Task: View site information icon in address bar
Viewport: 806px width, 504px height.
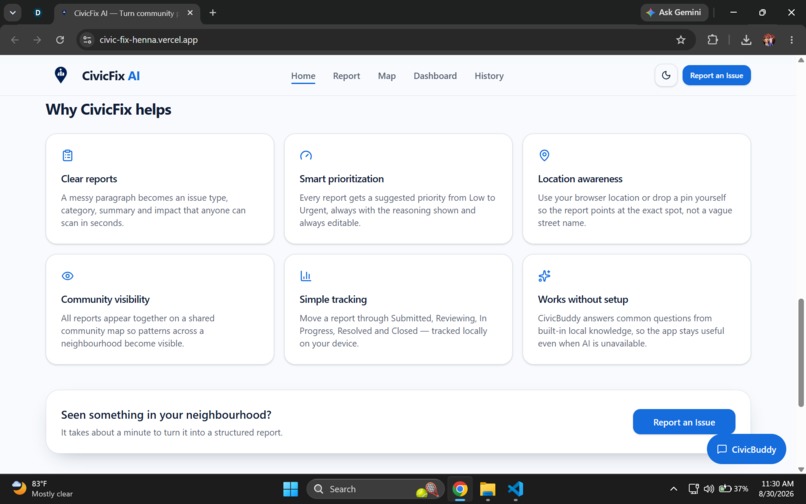Action: click(87, 40)
